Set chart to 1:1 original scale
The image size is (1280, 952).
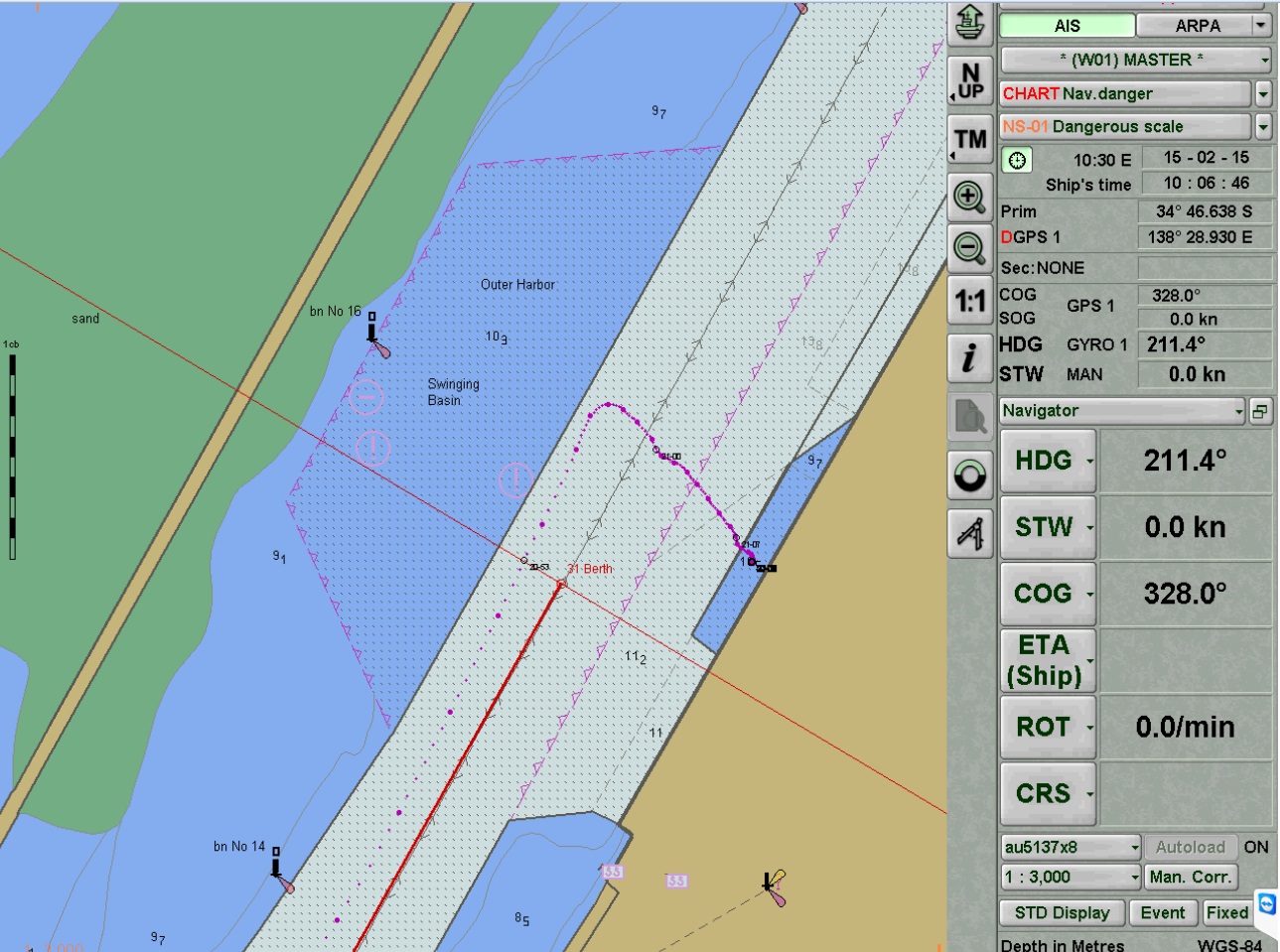(970, 302)
